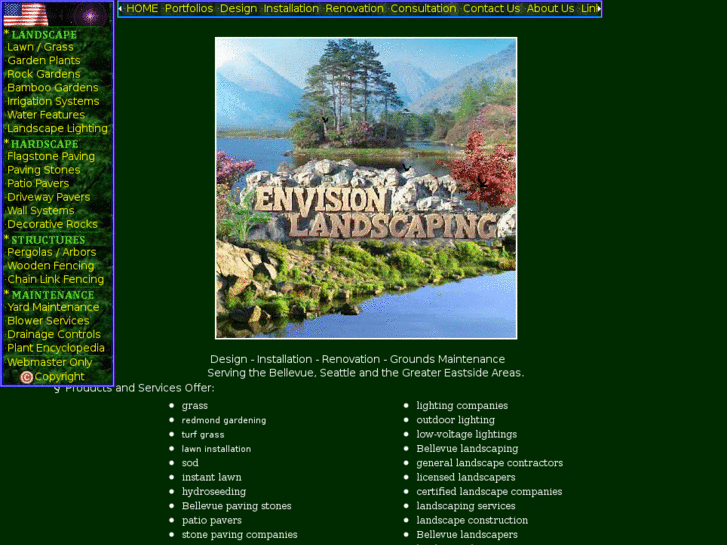Click the 'landscape construction' list item
Image resolution: width=727 pixels, height=545 pixels.
click(x=472, y=520)
